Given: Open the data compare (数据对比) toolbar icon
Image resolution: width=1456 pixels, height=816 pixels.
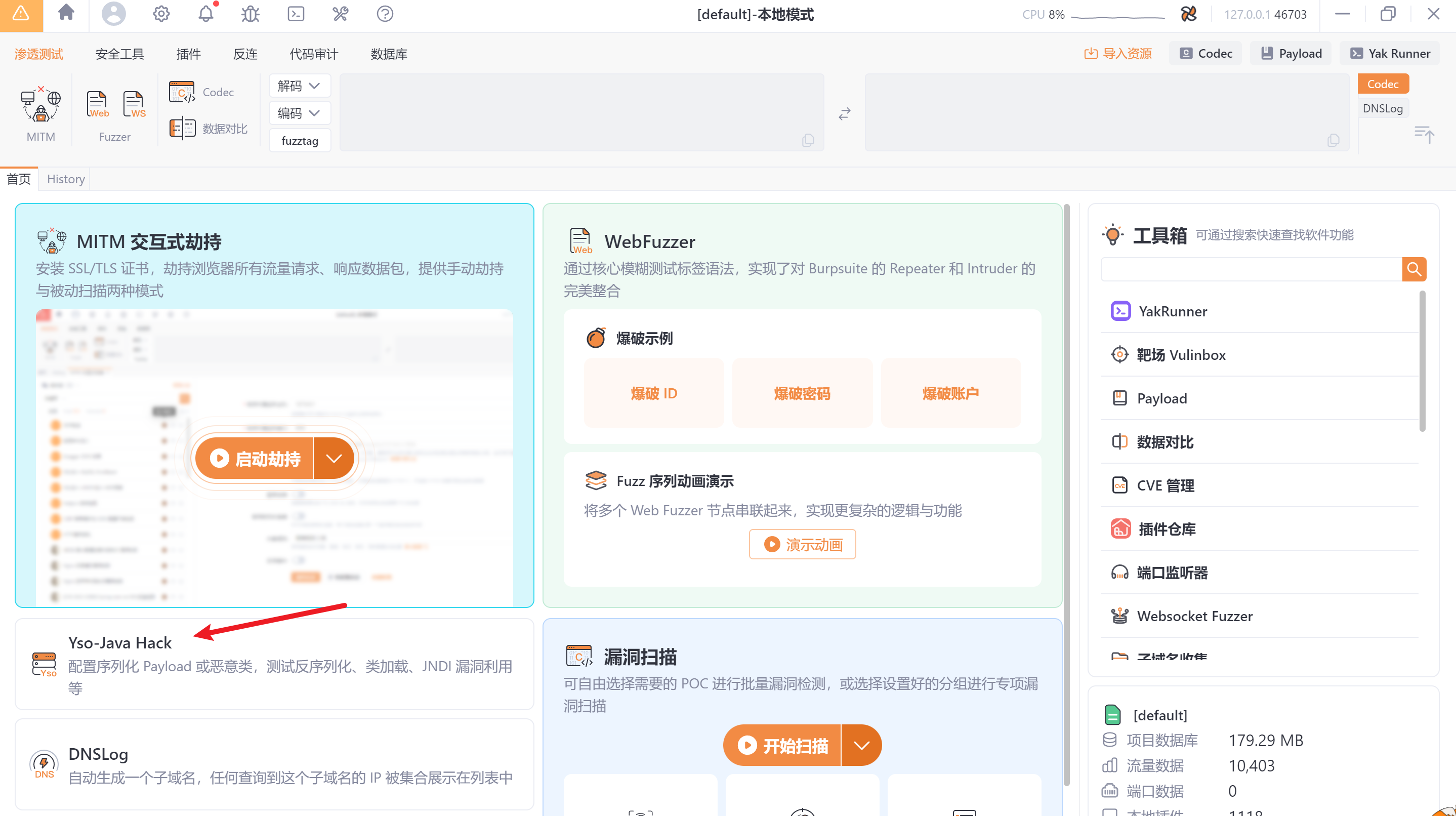Looking at the screenshot, I should [183, 129].
